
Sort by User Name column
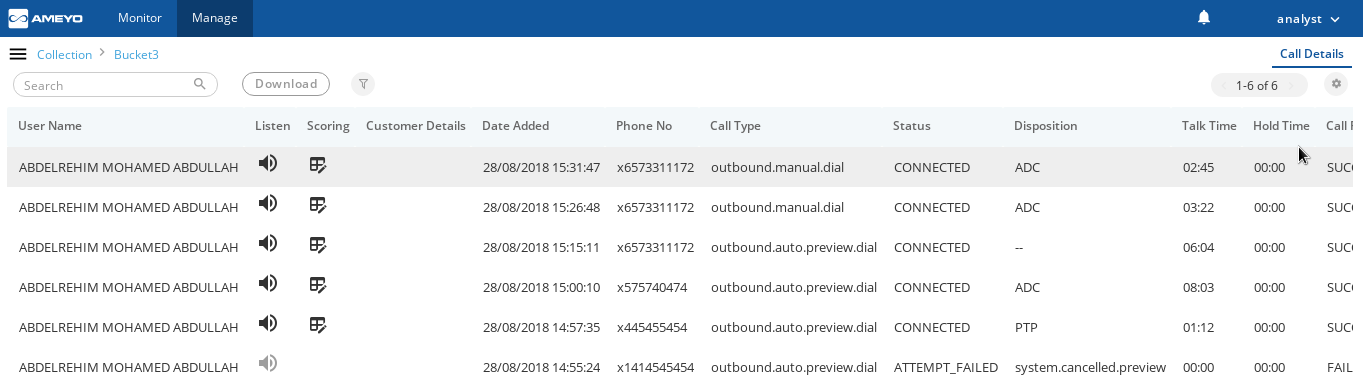click(50, 126)
